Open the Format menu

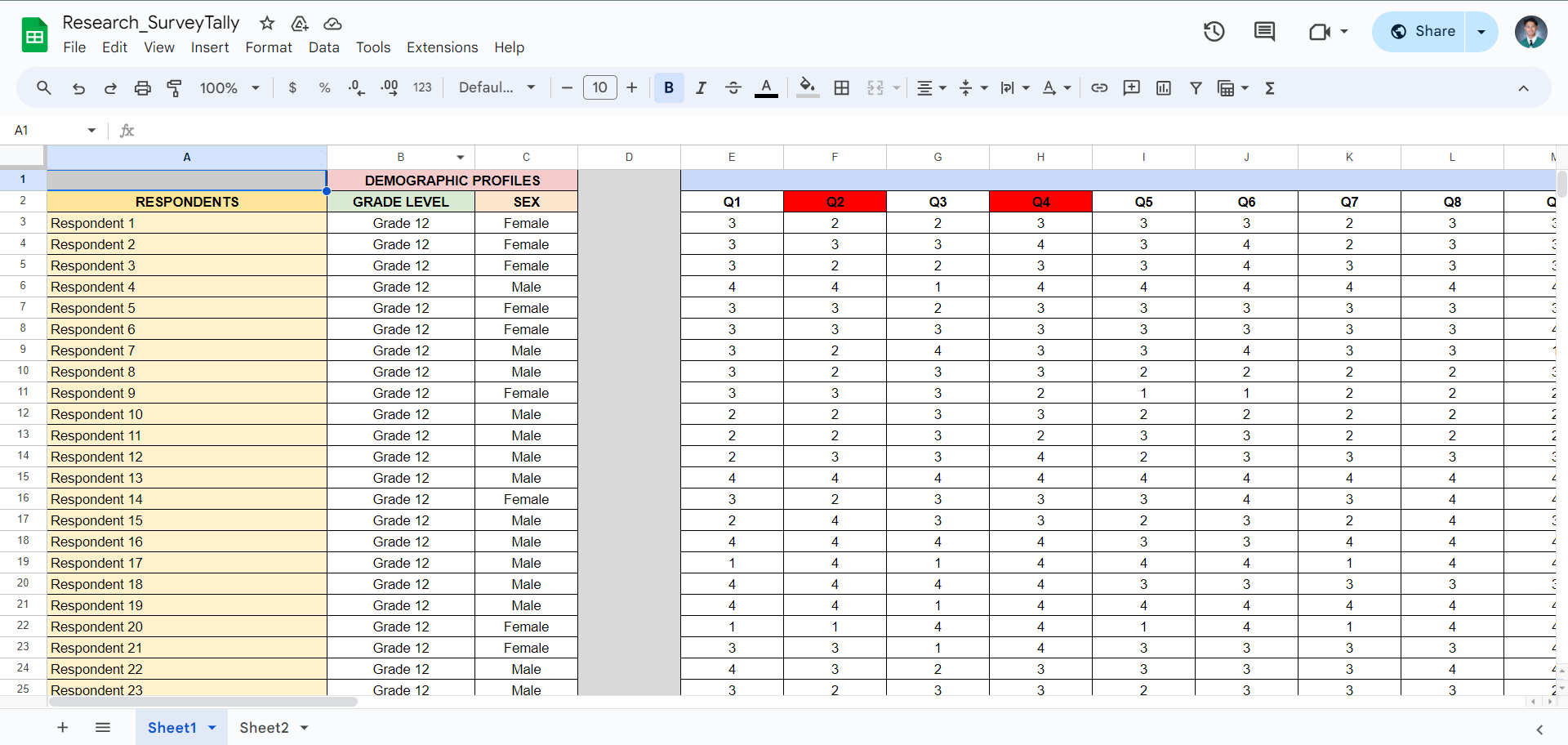[269, 47]
